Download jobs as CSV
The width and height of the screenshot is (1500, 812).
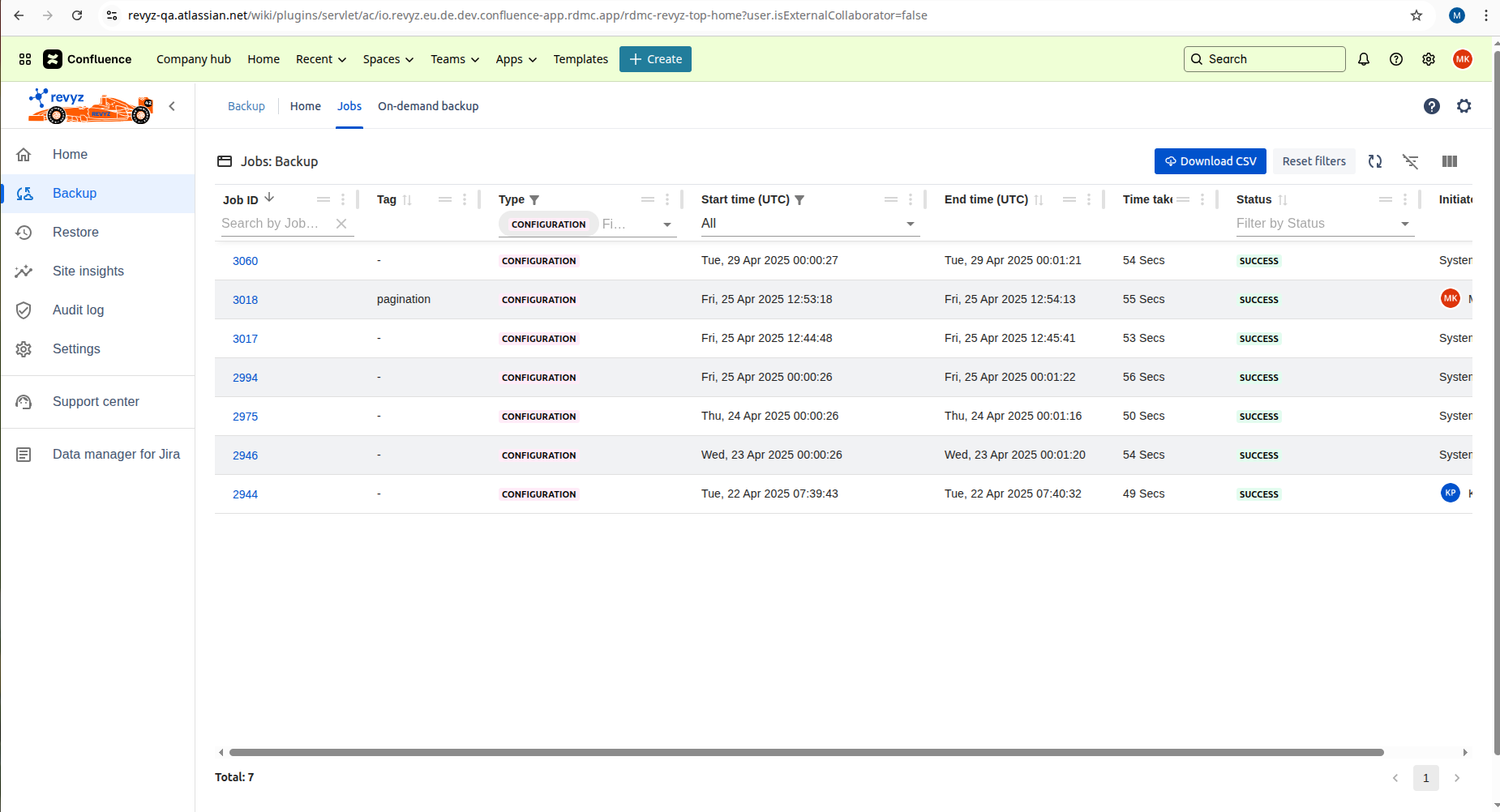pos(1210,161)
